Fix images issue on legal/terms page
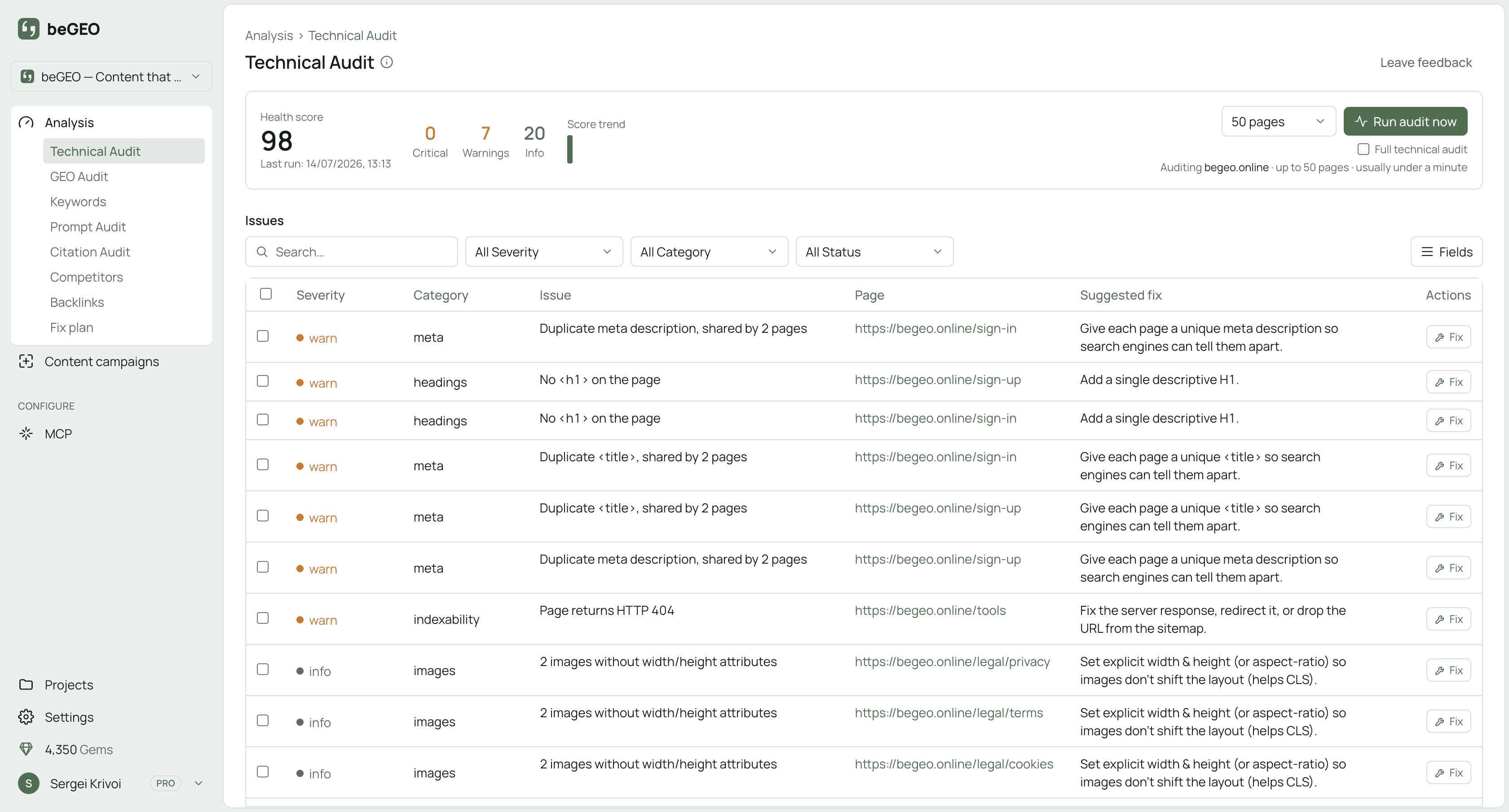1509x812 pixels. tap(1448, 721)
